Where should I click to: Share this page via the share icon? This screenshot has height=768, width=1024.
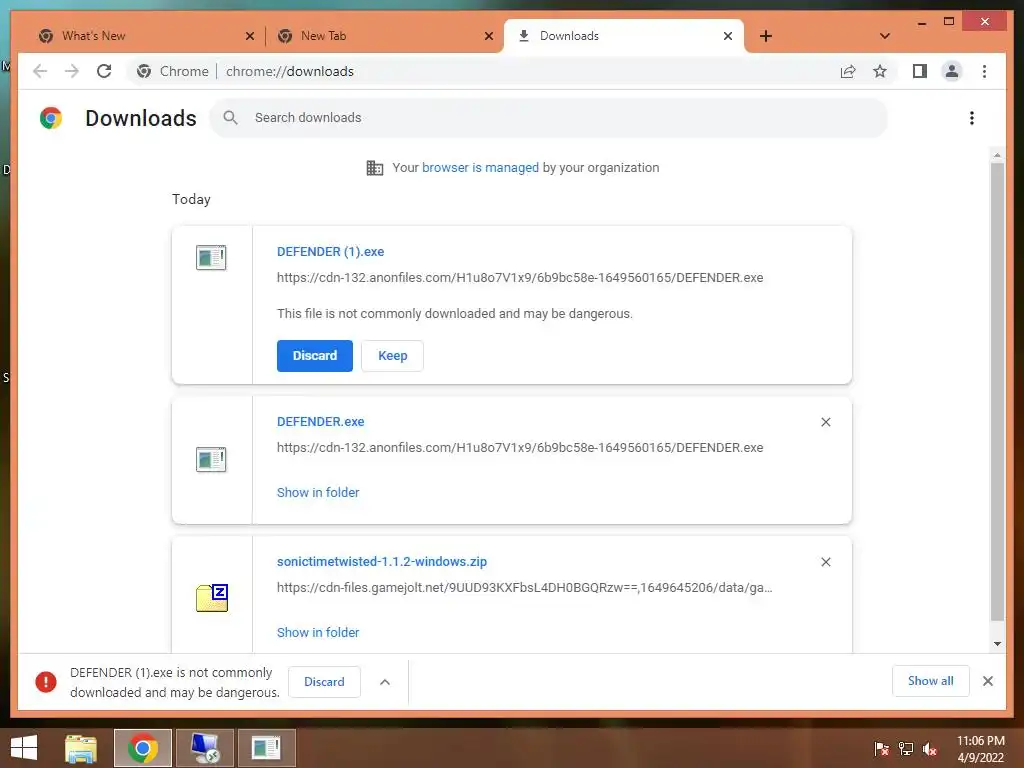[848, 71]
